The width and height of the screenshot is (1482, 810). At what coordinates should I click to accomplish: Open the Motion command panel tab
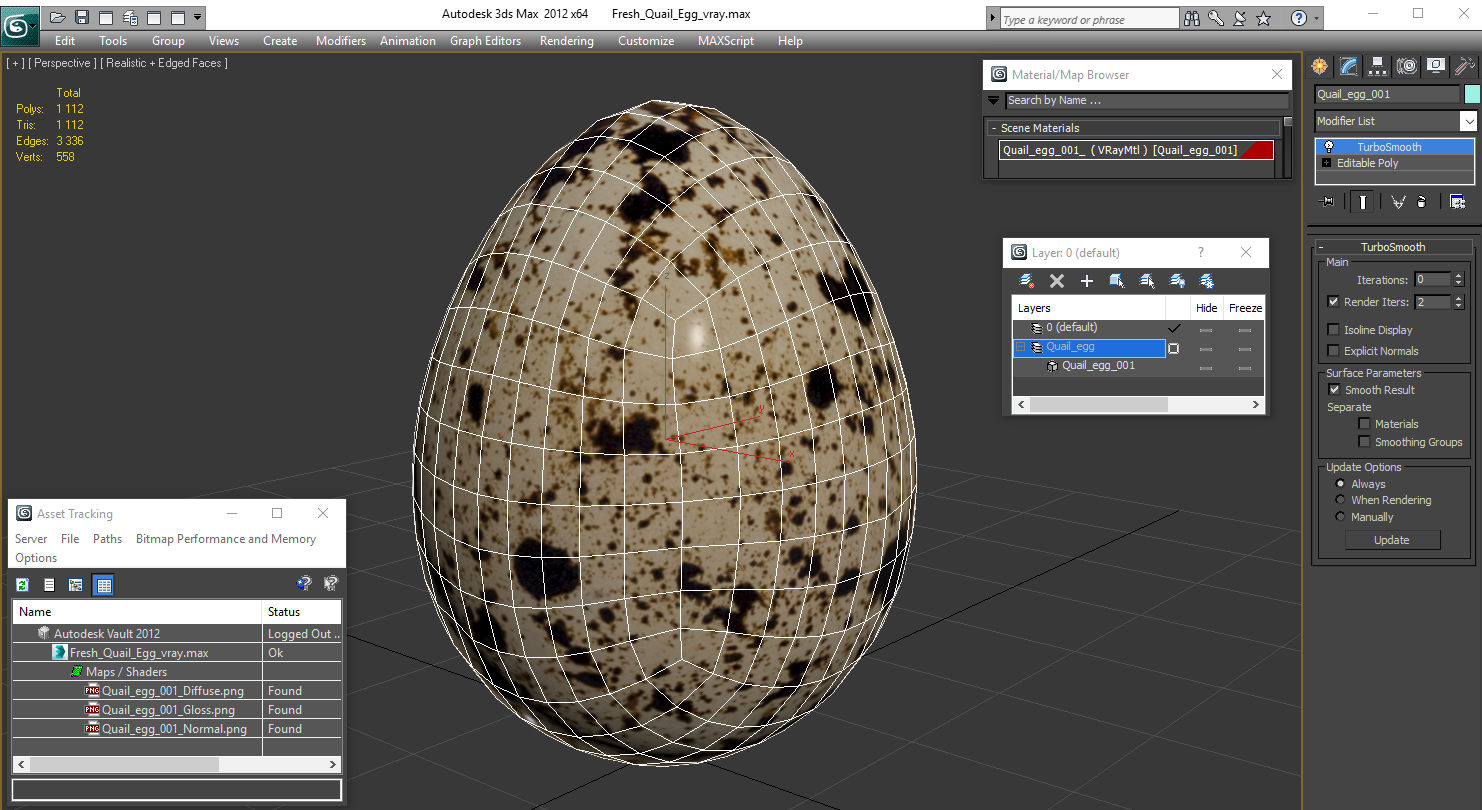pyautogui.click(x=1407, y=66)
